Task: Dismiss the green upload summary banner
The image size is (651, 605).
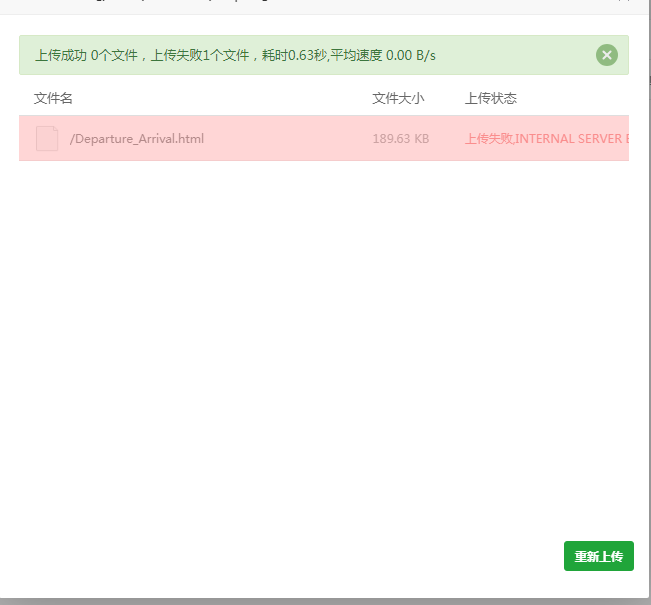Action: pyautogui.click(x=606, y=55)
